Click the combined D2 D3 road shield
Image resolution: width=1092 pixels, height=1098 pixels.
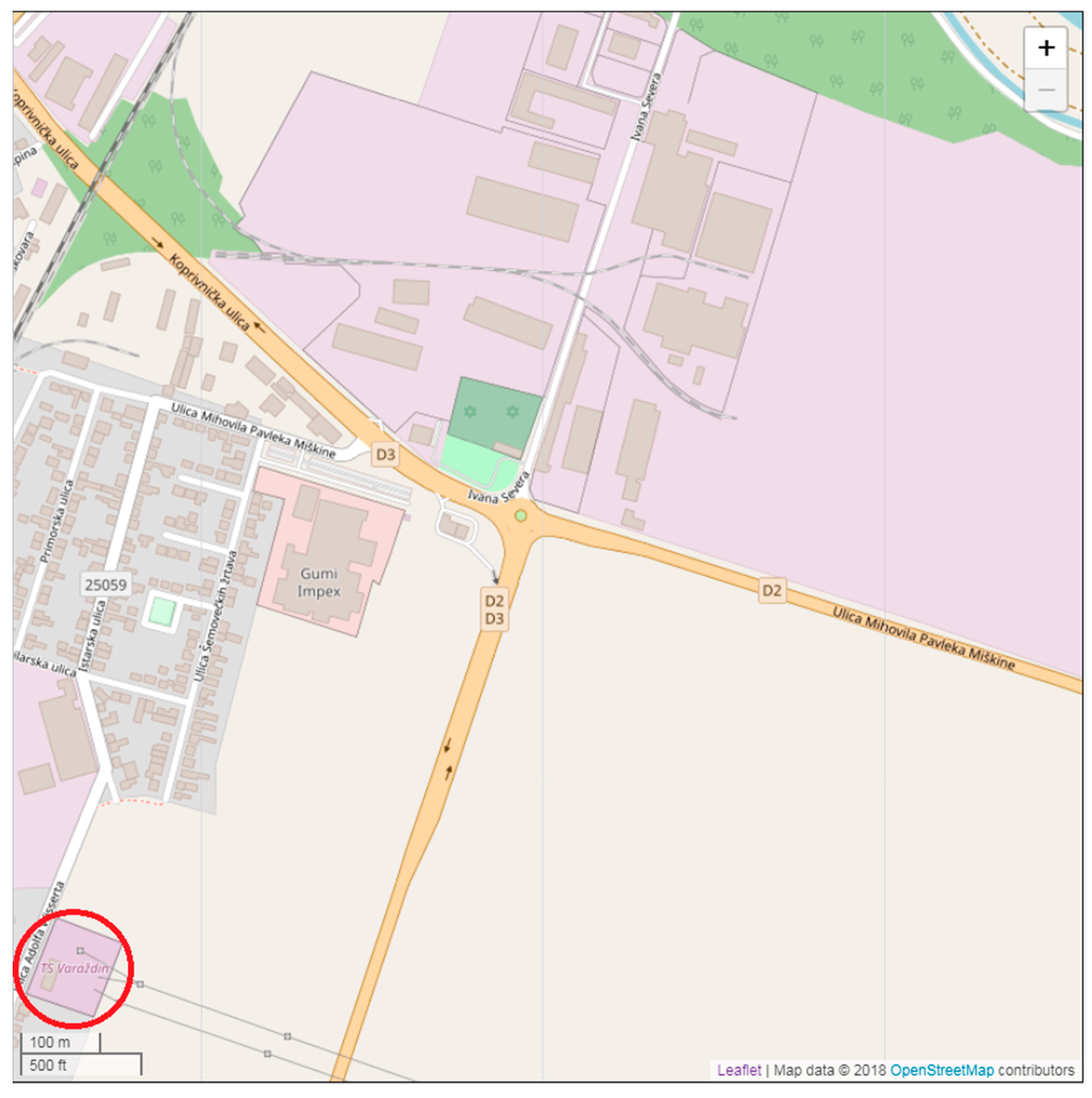(x=494, y=610)
